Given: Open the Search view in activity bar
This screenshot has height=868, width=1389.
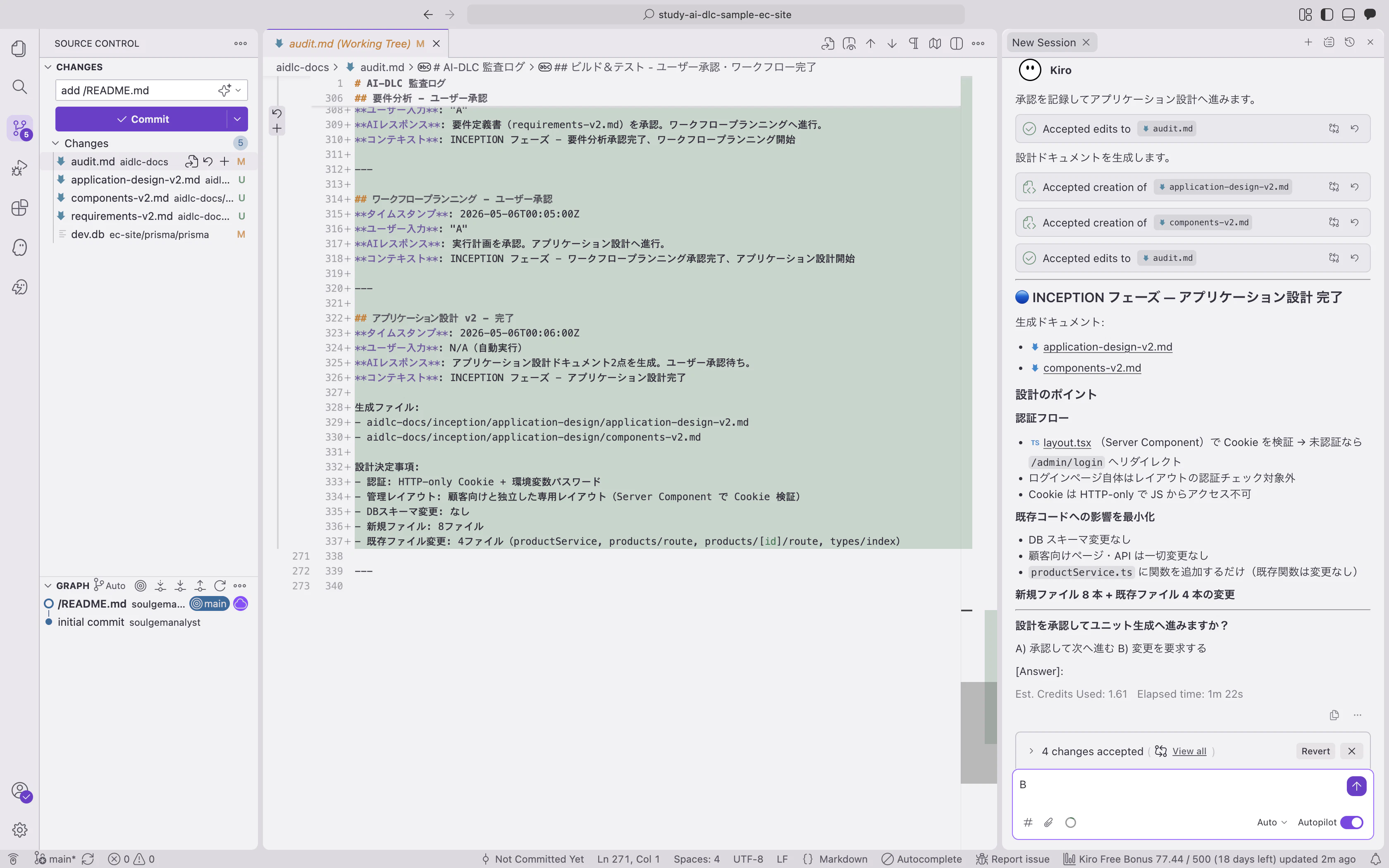Looking at the screenshot, I should pos(19,87).
